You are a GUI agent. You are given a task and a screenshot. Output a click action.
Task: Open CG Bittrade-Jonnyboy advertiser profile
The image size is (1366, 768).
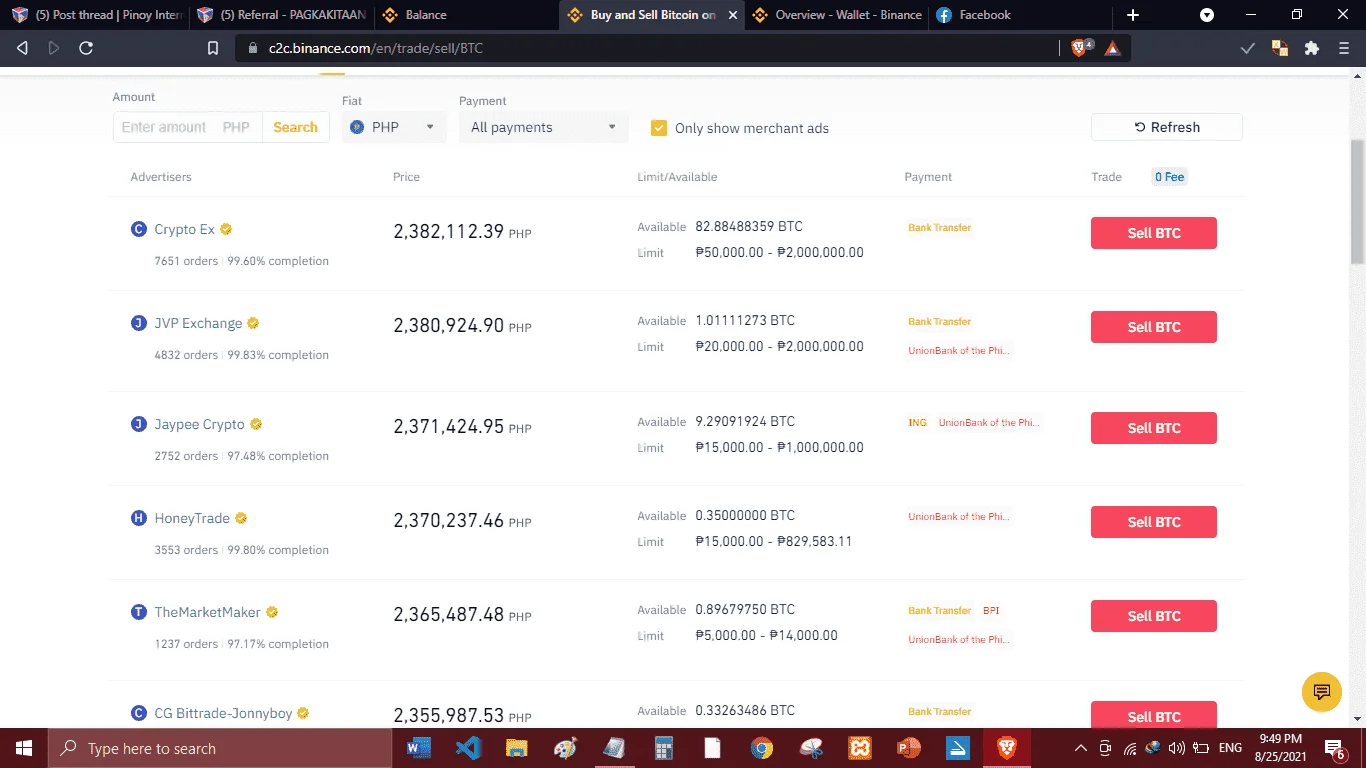pos(223,713)
